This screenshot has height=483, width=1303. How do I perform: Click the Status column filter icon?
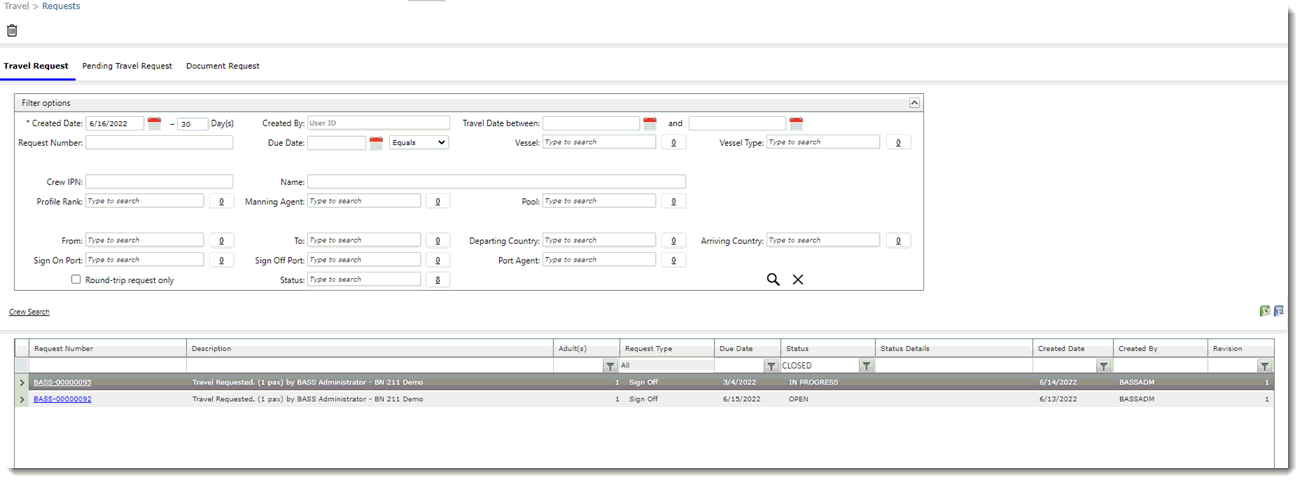point(867,366)
